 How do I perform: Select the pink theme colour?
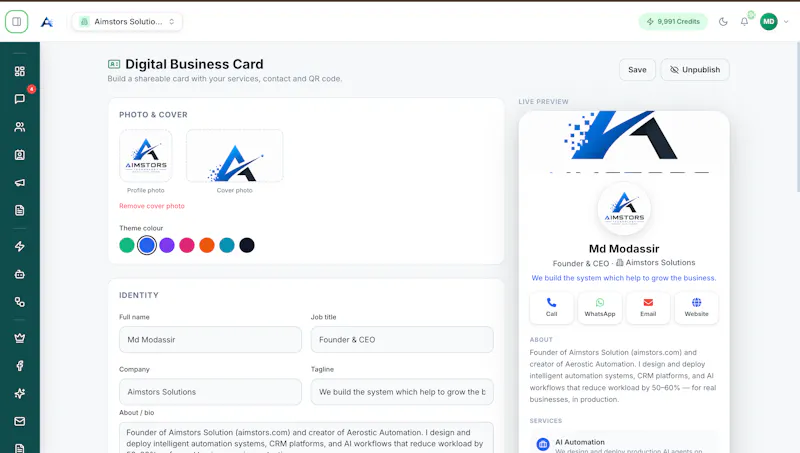point(187,245)
